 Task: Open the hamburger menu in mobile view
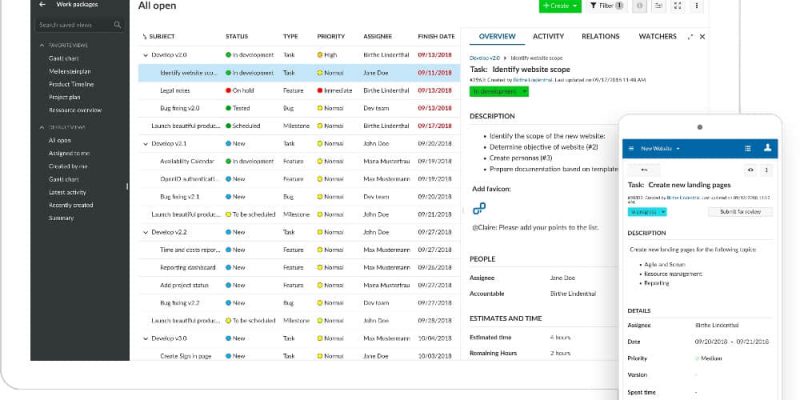pyautogui.click(x=631, y=148)
